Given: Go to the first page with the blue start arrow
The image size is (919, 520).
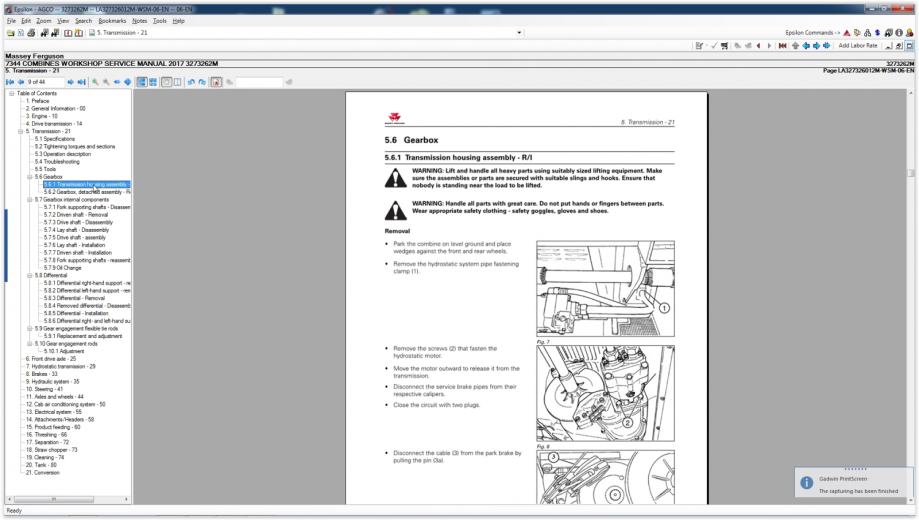Looking at the screenshot, I should [x=10, y=82].
